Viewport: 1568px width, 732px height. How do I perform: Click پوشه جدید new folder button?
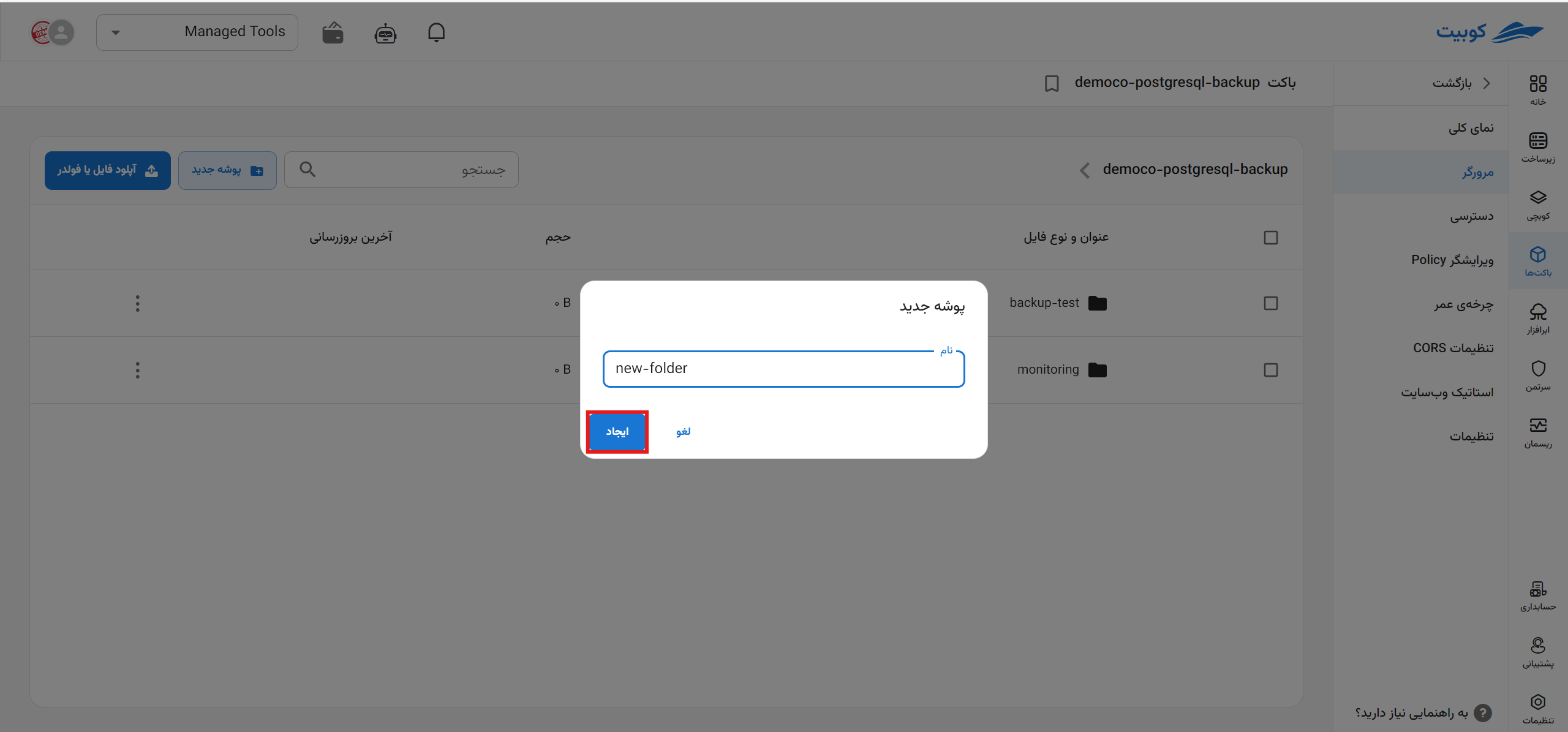(x=227, y=170)
